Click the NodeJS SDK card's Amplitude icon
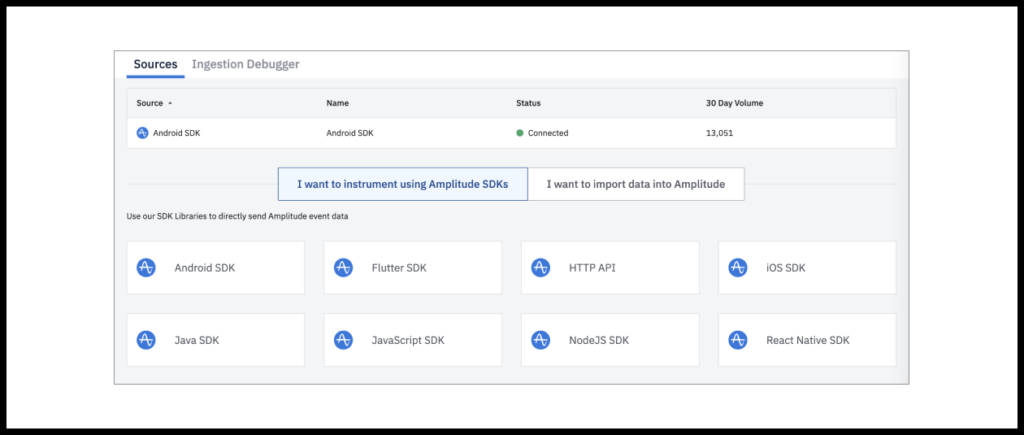 (541, 340)
